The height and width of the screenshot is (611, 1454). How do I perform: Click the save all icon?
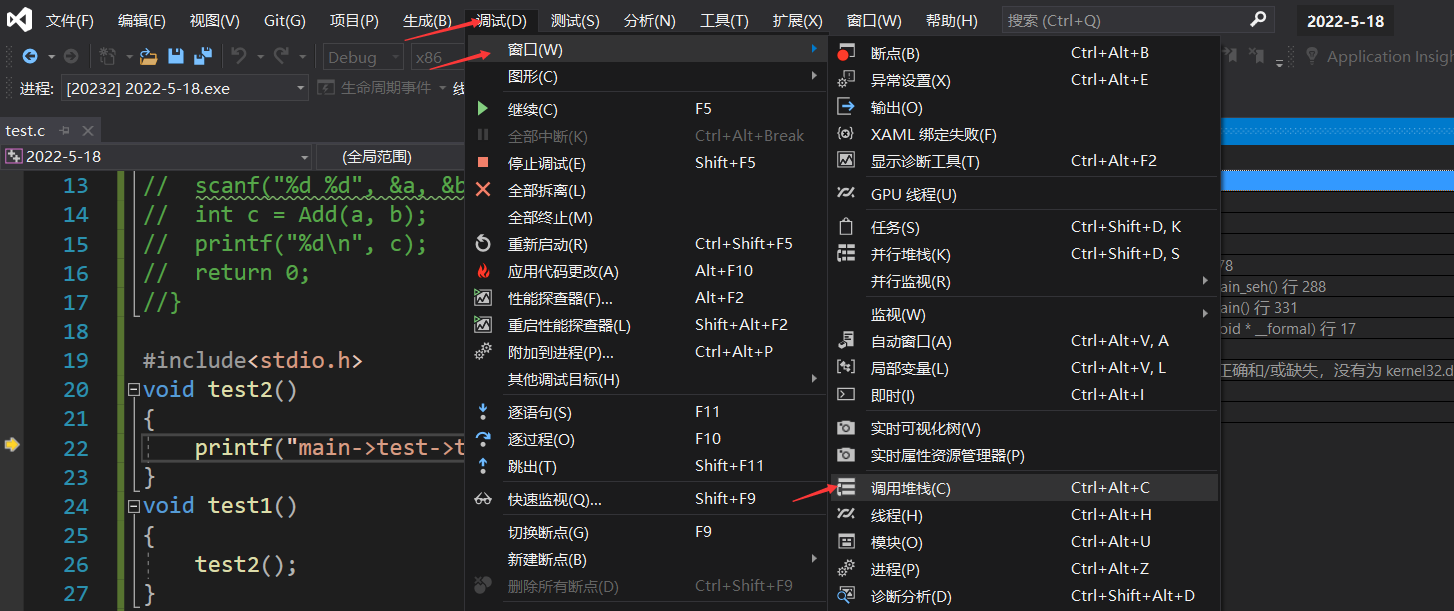(203, 57)
